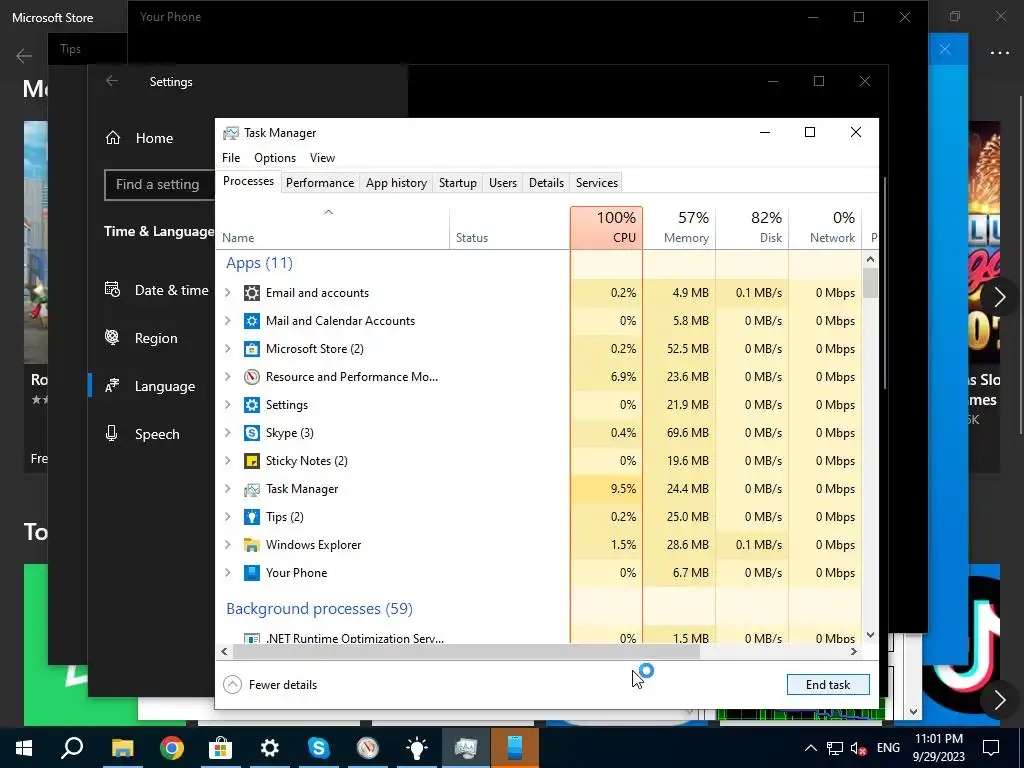1024x768 pixels.
Task: Sort by Disk column header
Action: pyautogui.click(x=753, y=227)
